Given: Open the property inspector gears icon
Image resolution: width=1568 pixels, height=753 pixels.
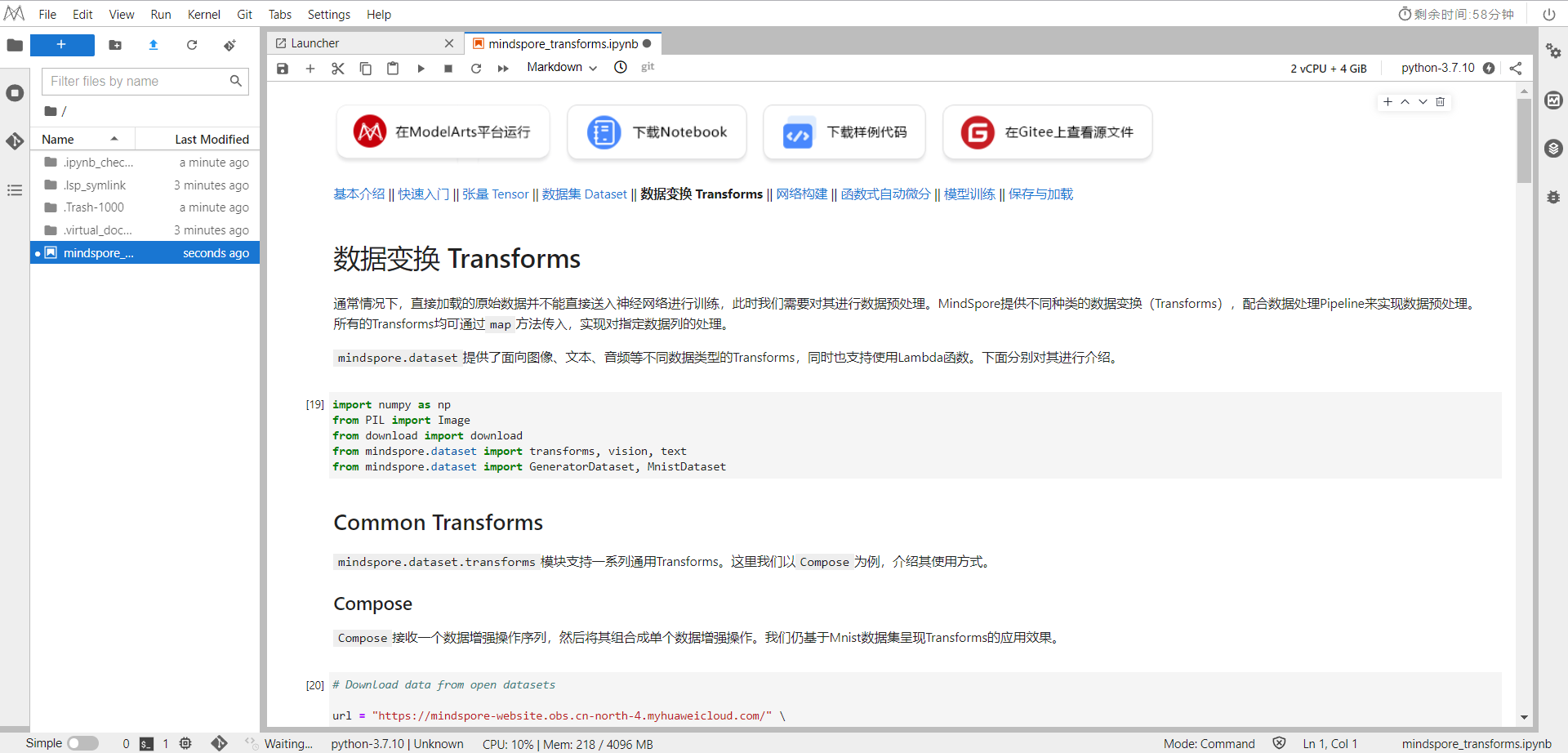Looking at the screenshot, I should tap(1553, 51).
